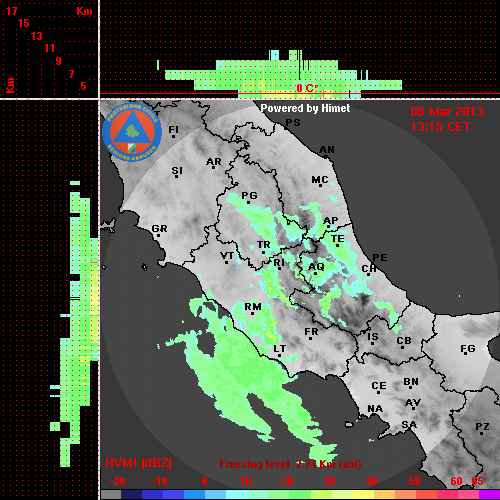Click the AR city label

point(214,162)
